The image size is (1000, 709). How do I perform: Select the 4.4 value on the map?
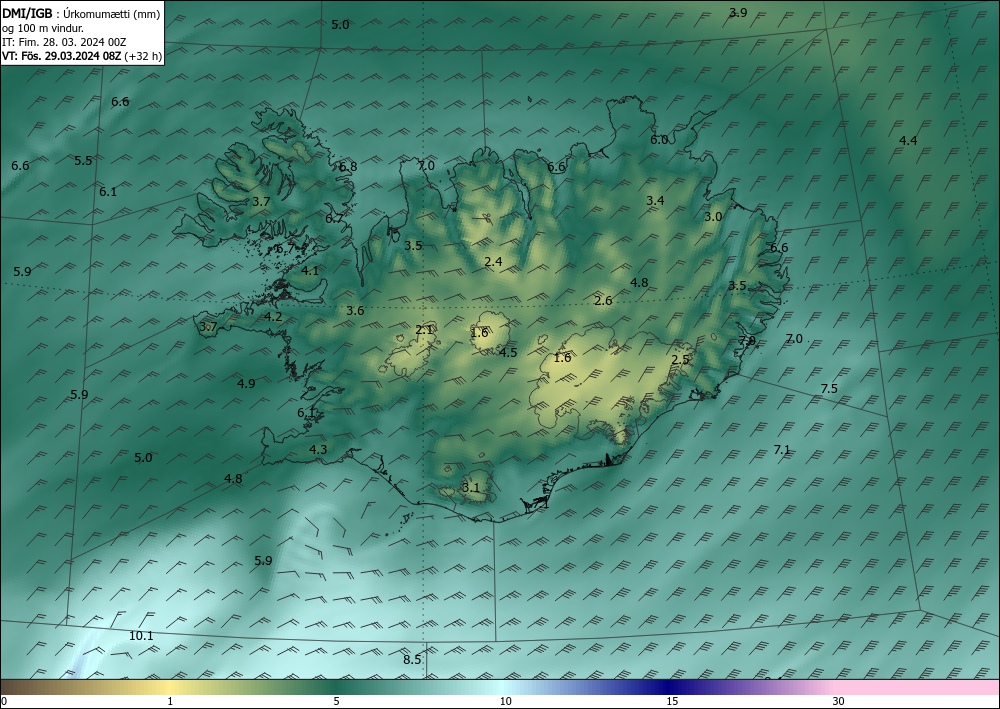click(x=908, y=140)
